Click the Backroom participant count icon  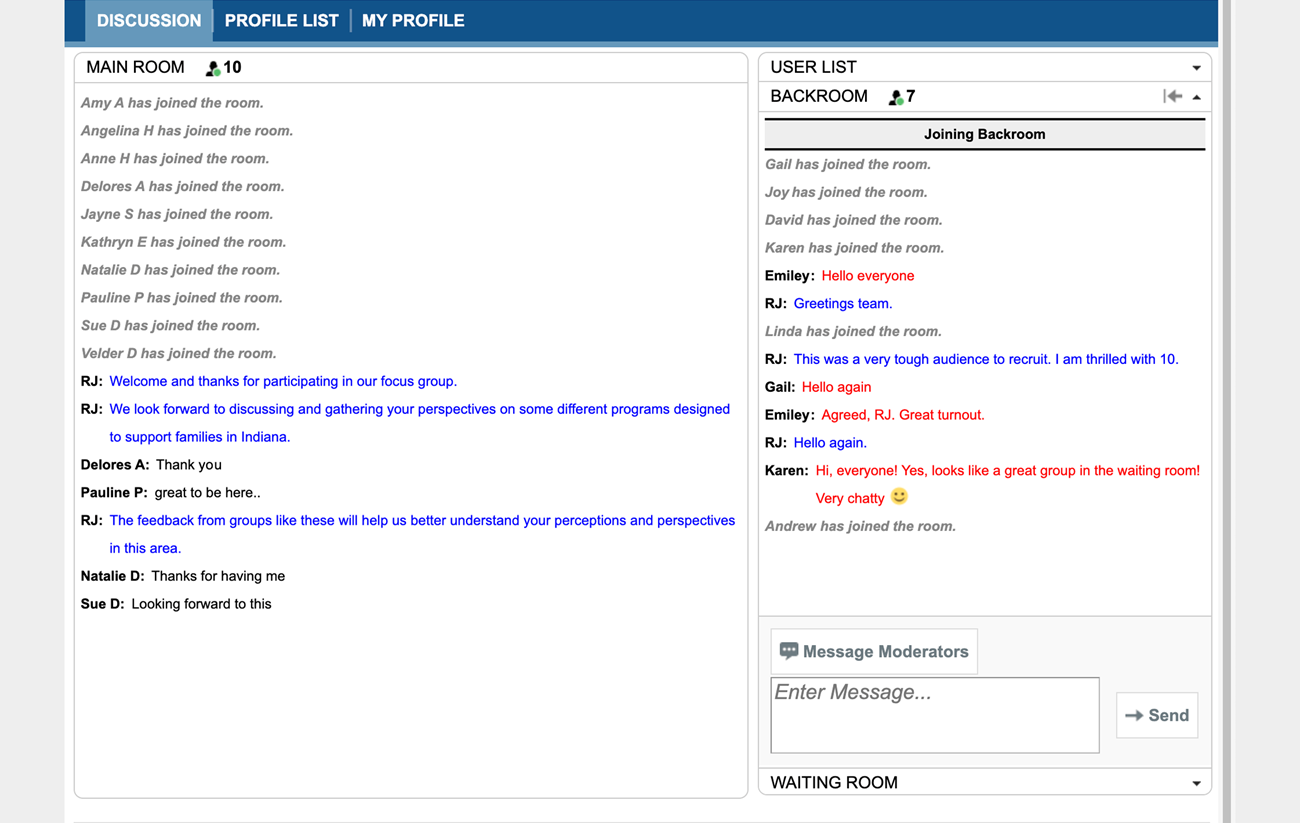click(x=896, y=97)
